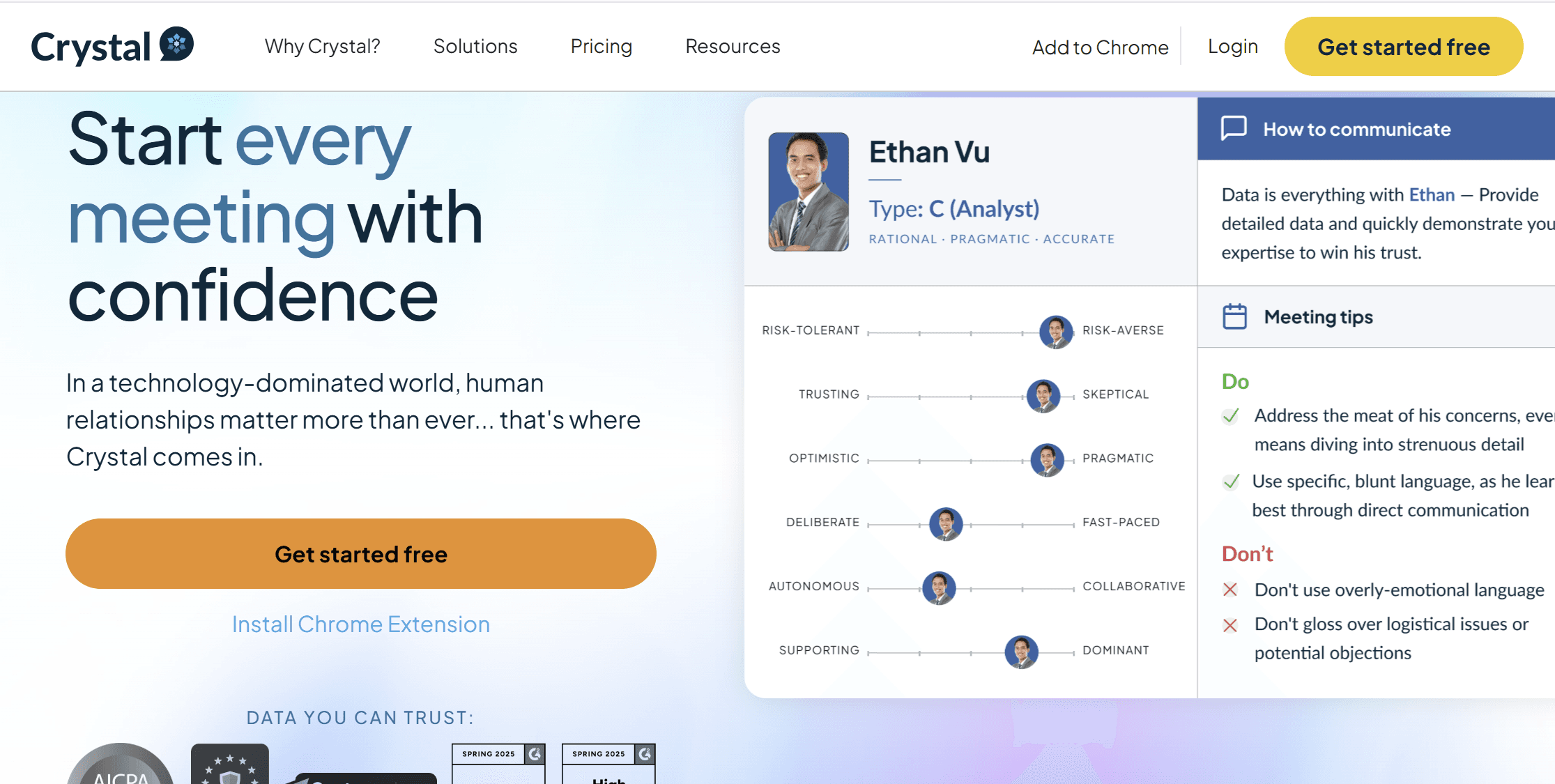Open the Why Crystal? menu

[x=322, y=46]
